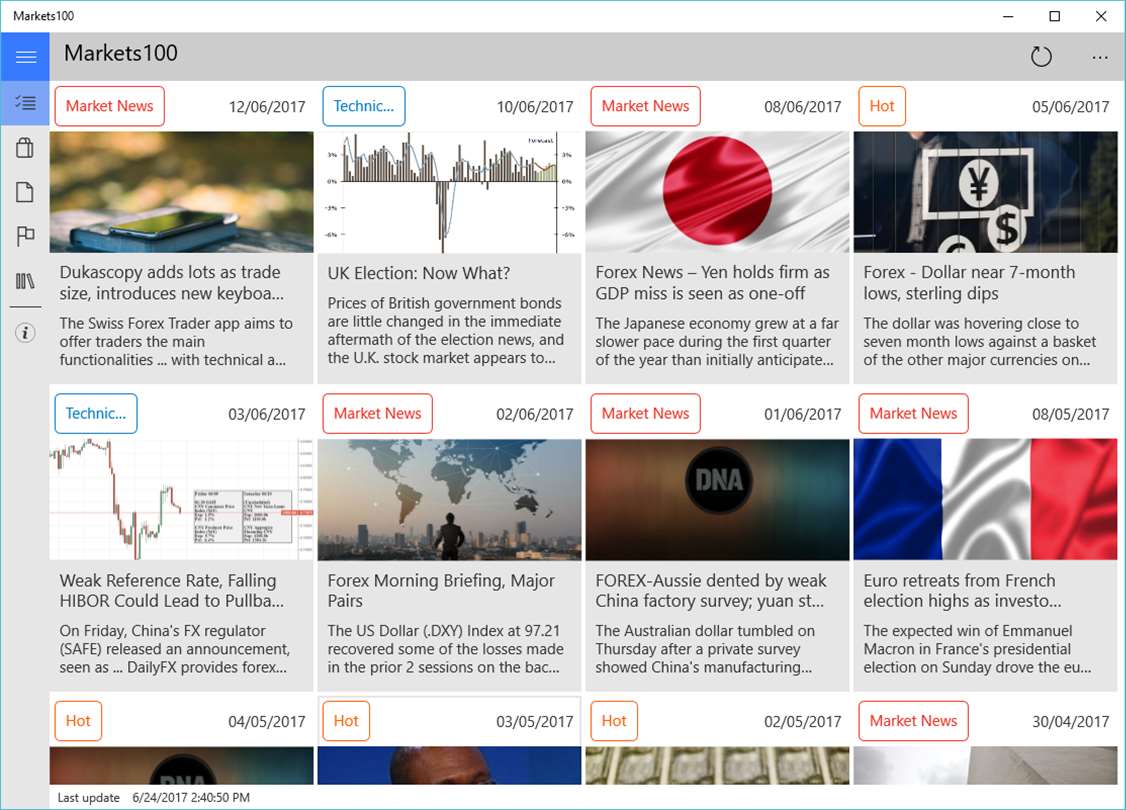Image resolution: width=1126 pixels, height=810 pixels.
Task: Click Market News tag dated 08/06/2017
Action: pos(645,106)
